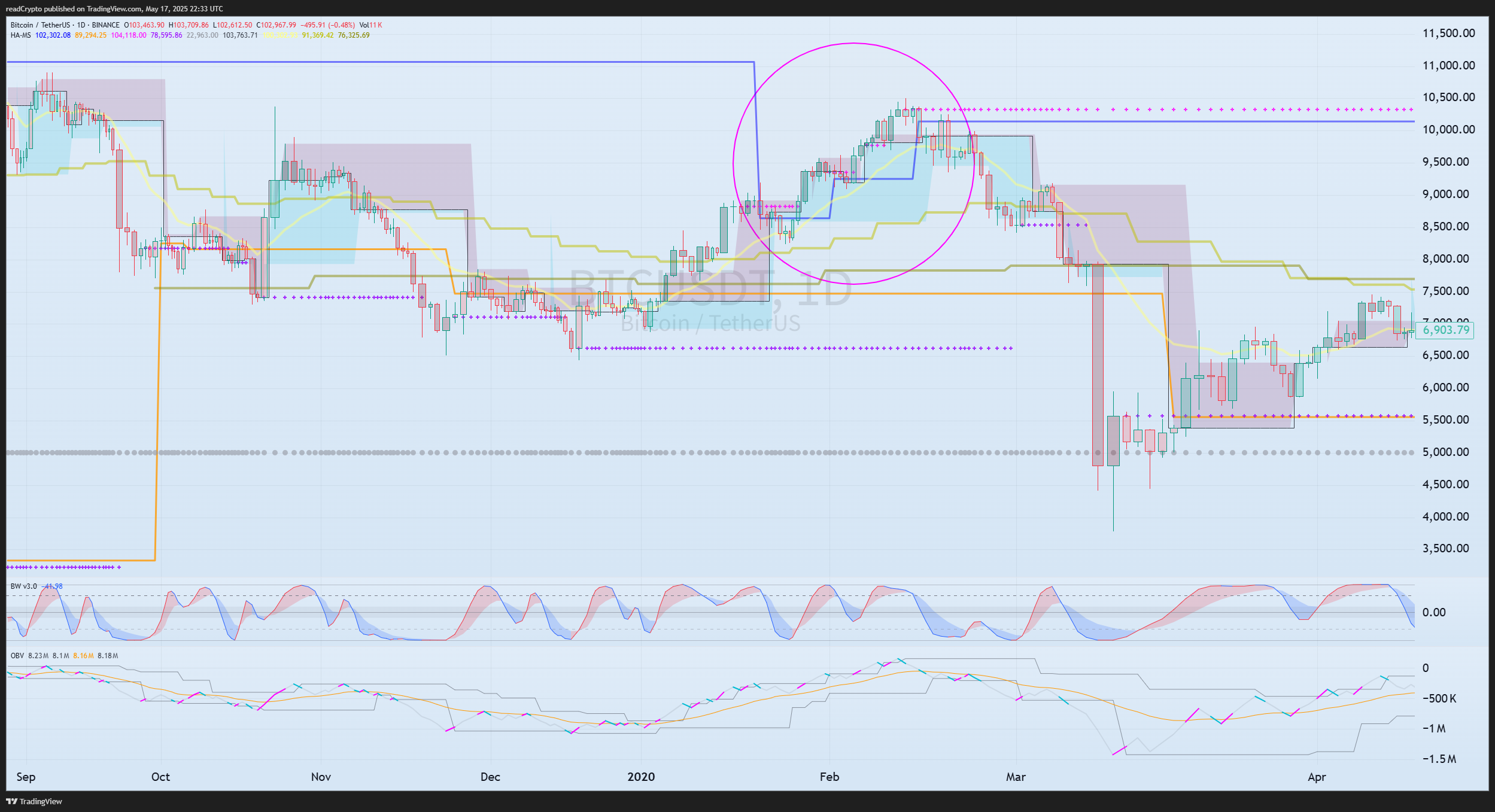Click the 'Vol 11 K' volume readout
This screenshot has width=1495, height=812.
(x=370, y=25)
